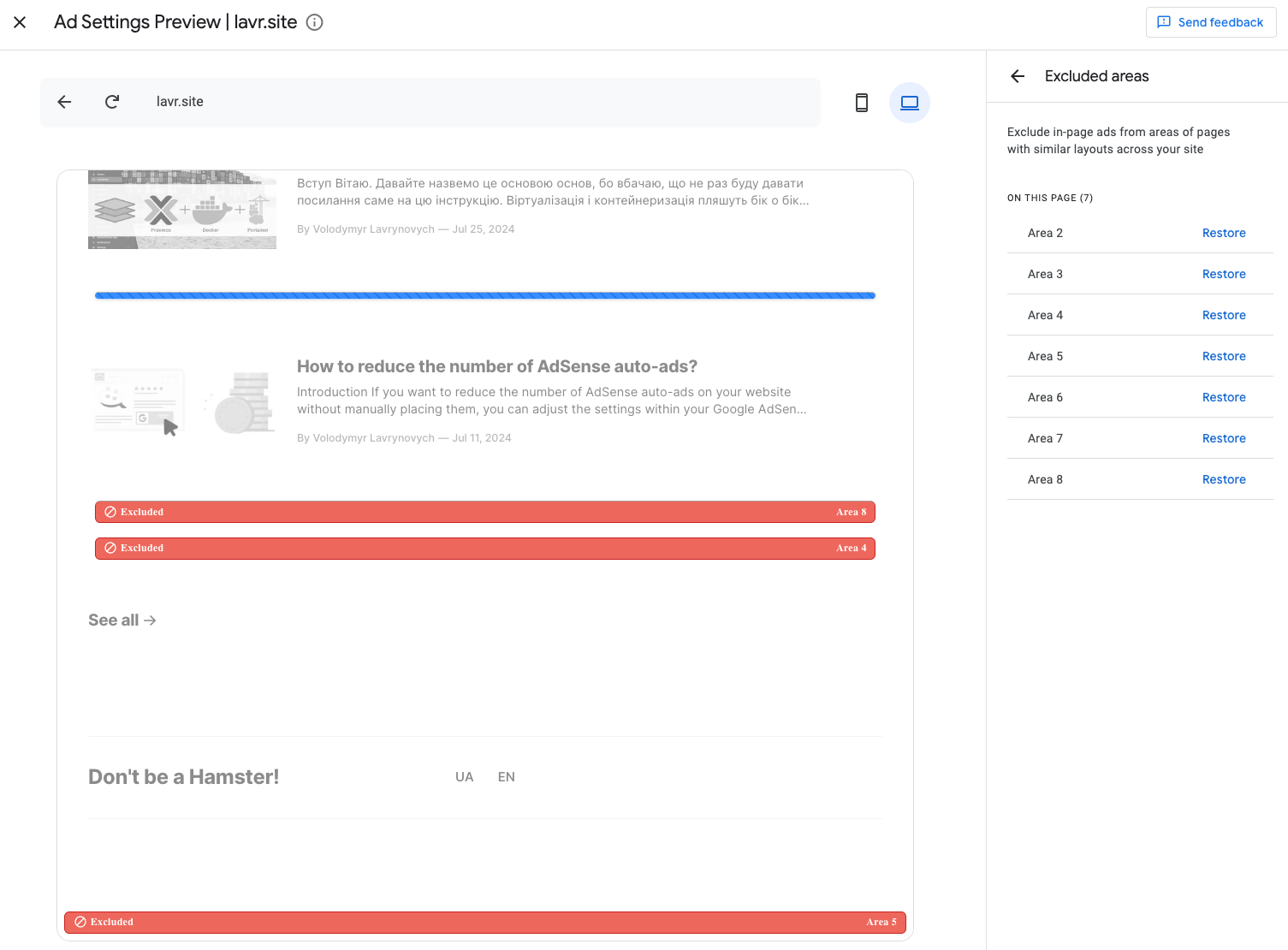Switch to desktop device preview
Image resolution: width=1288 pixels, height=950 pixels.
click(x=909, y=103)
